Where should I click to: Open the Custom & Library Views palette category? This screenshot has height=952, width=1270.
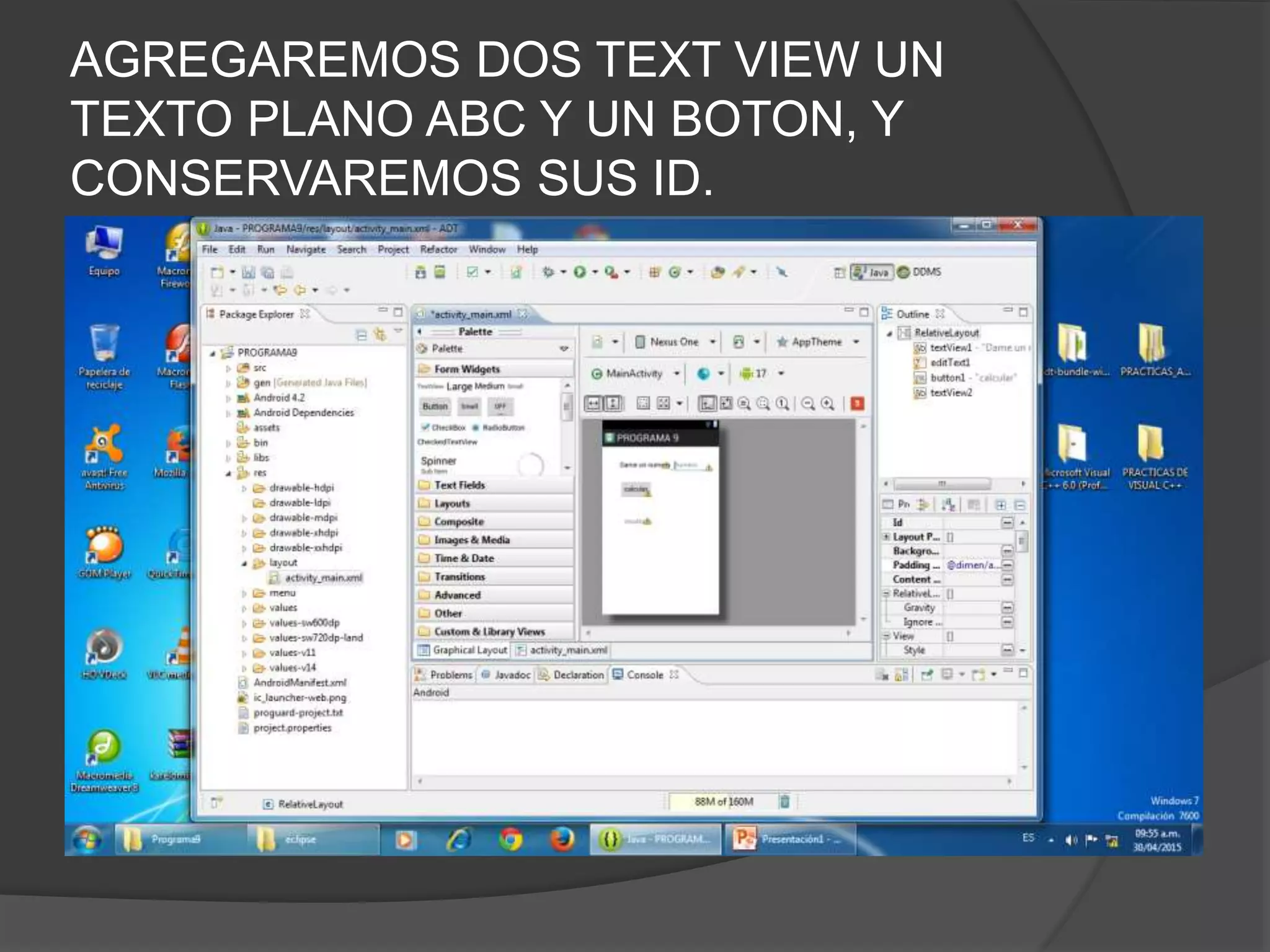494,632
